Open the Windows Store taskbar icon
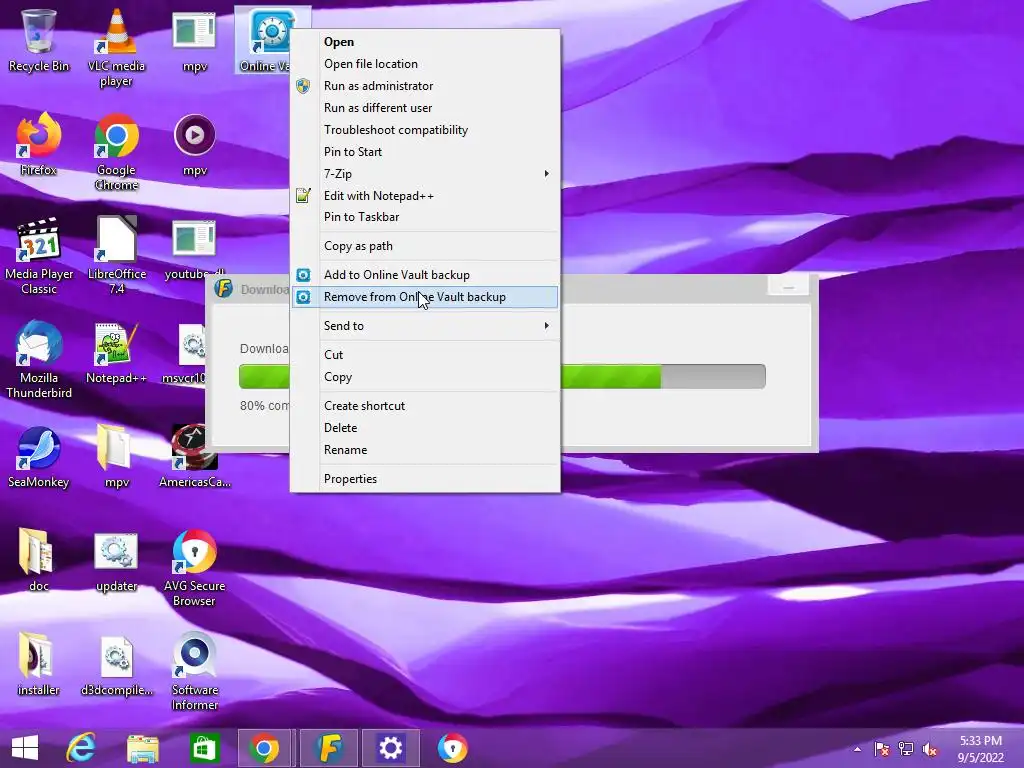The image size is (1024, 768). click(204, 748)
